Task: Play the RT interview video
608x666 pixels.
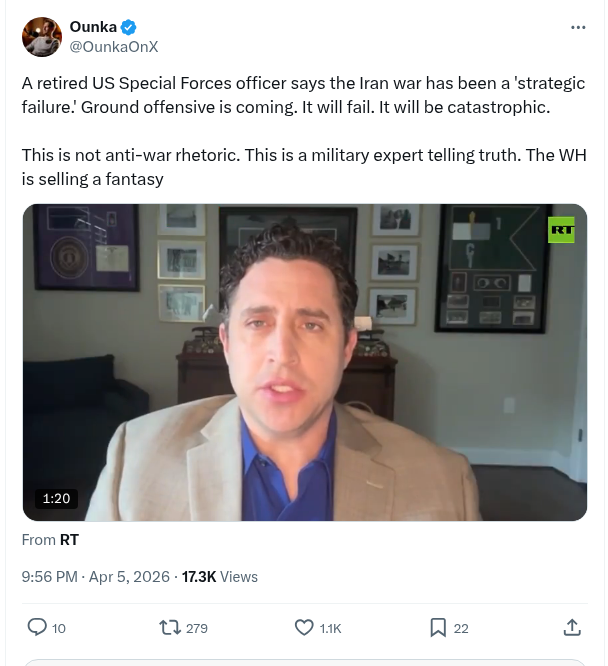Action: click(x=305, y=362)
